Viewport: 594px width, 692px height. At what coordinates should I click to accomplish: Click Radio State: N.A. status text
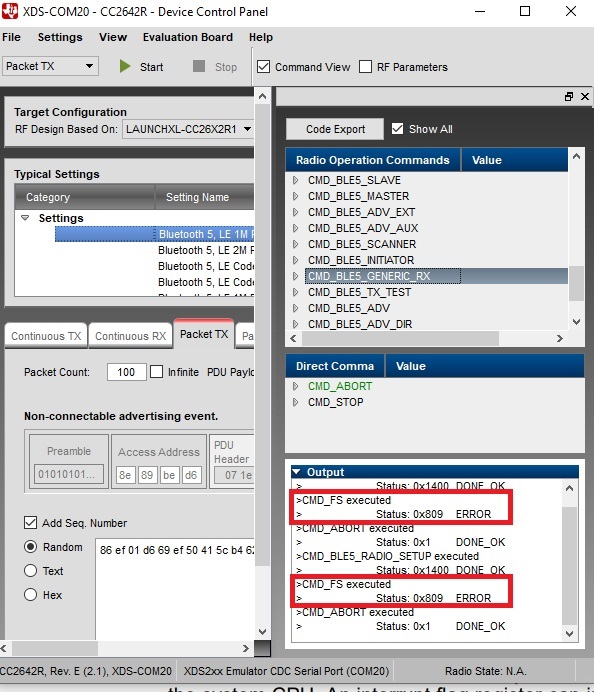[x=485, y=671]
